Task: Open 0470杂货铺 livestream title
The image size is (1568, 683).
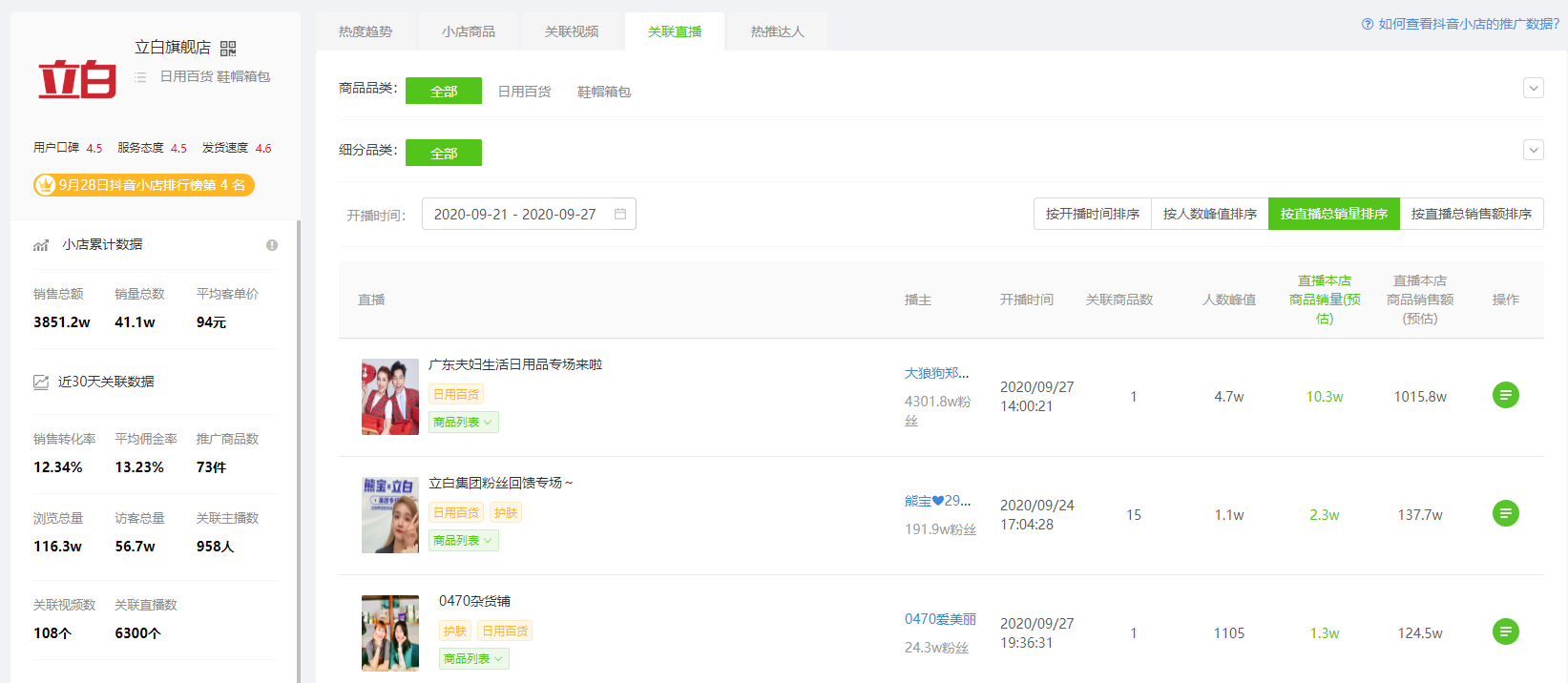Action: click(x=474, y=601)
